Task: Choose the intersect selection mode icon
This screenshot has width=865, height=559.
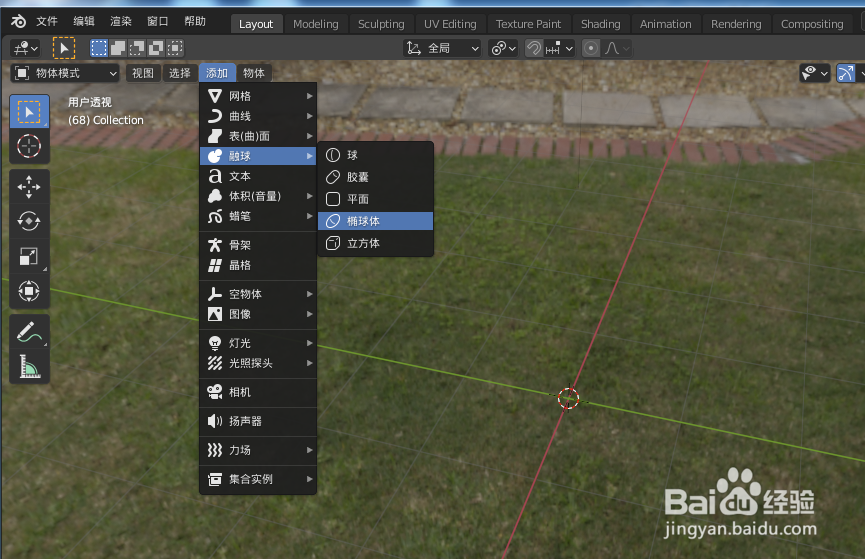Action: coord(175,49)
